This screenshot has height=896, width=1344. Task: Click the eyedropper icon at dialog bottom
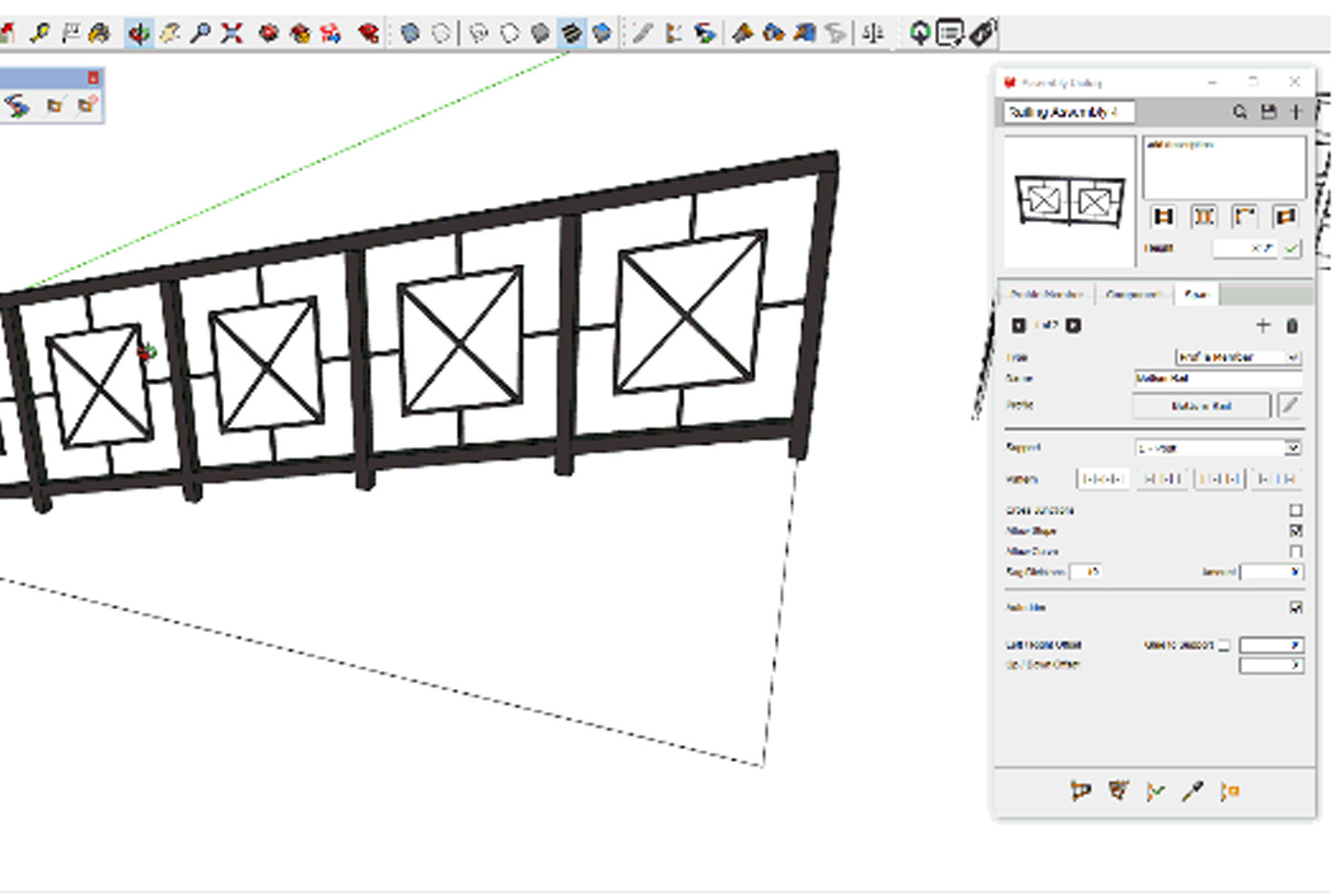(x=1192, y=790)
